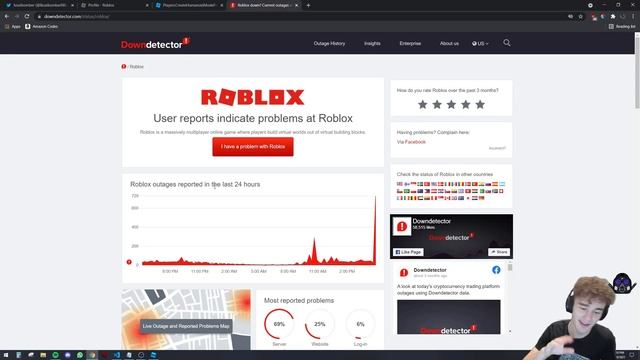The image size is (640, 360).
Task: Click the page vertical scrollbar thumb
Action: coord(637,73)
